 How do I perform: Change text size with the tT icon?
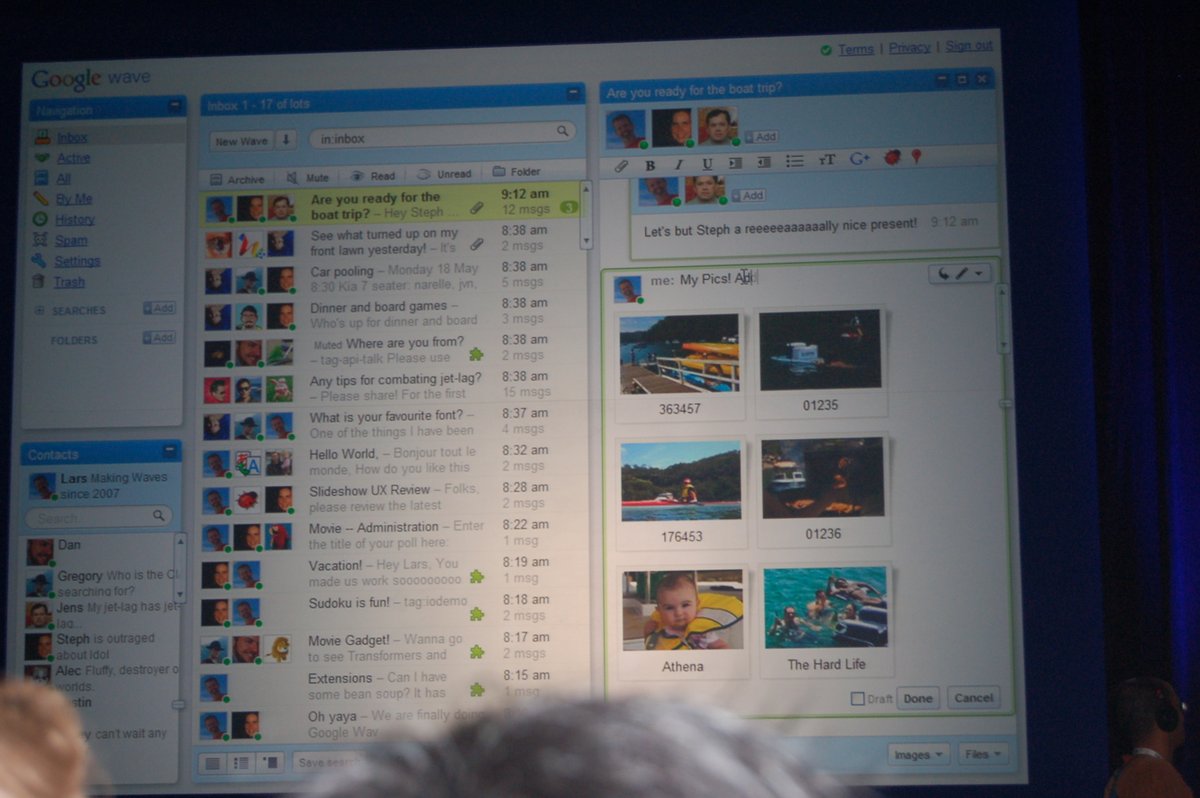827,160
